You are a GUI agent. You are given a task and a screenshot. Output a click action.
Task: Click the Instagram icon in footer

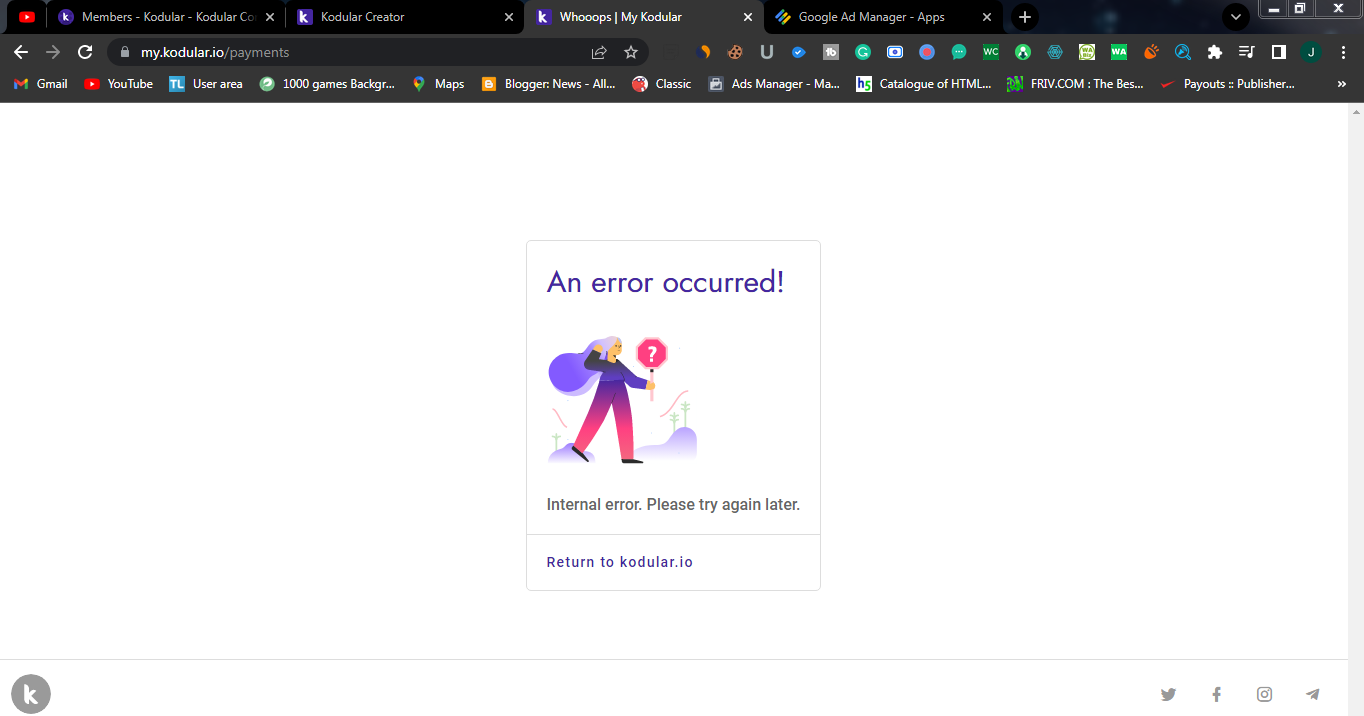click(x=1264, y=694)
